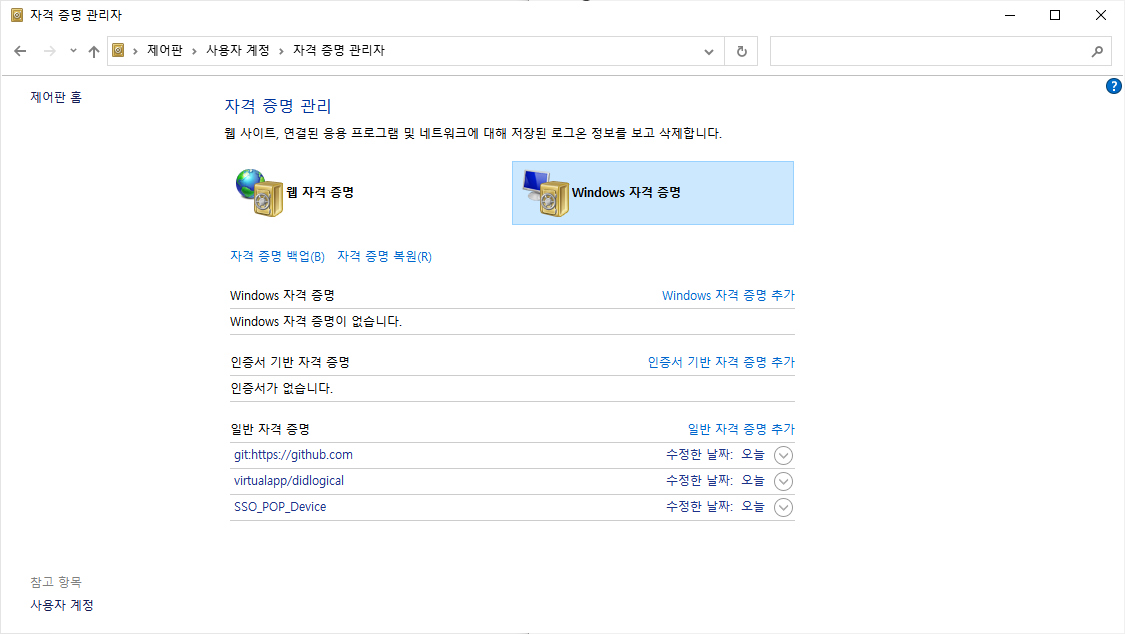This screenshot has height=634, width=1125.
Task: Click the search magnifier icon
Action: [x=1098, y=52]
